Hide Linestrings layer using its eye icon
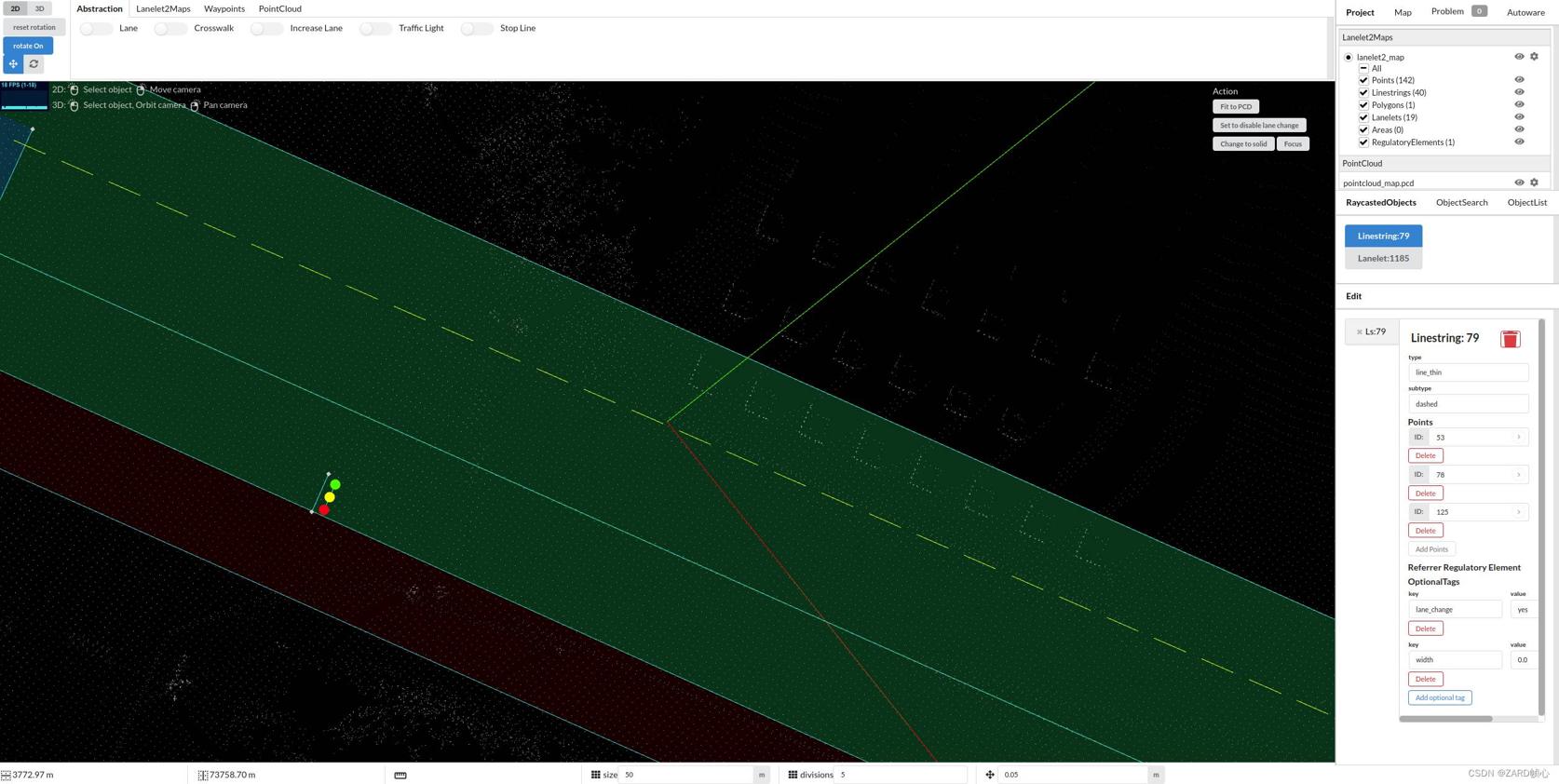 [1519, 92]
